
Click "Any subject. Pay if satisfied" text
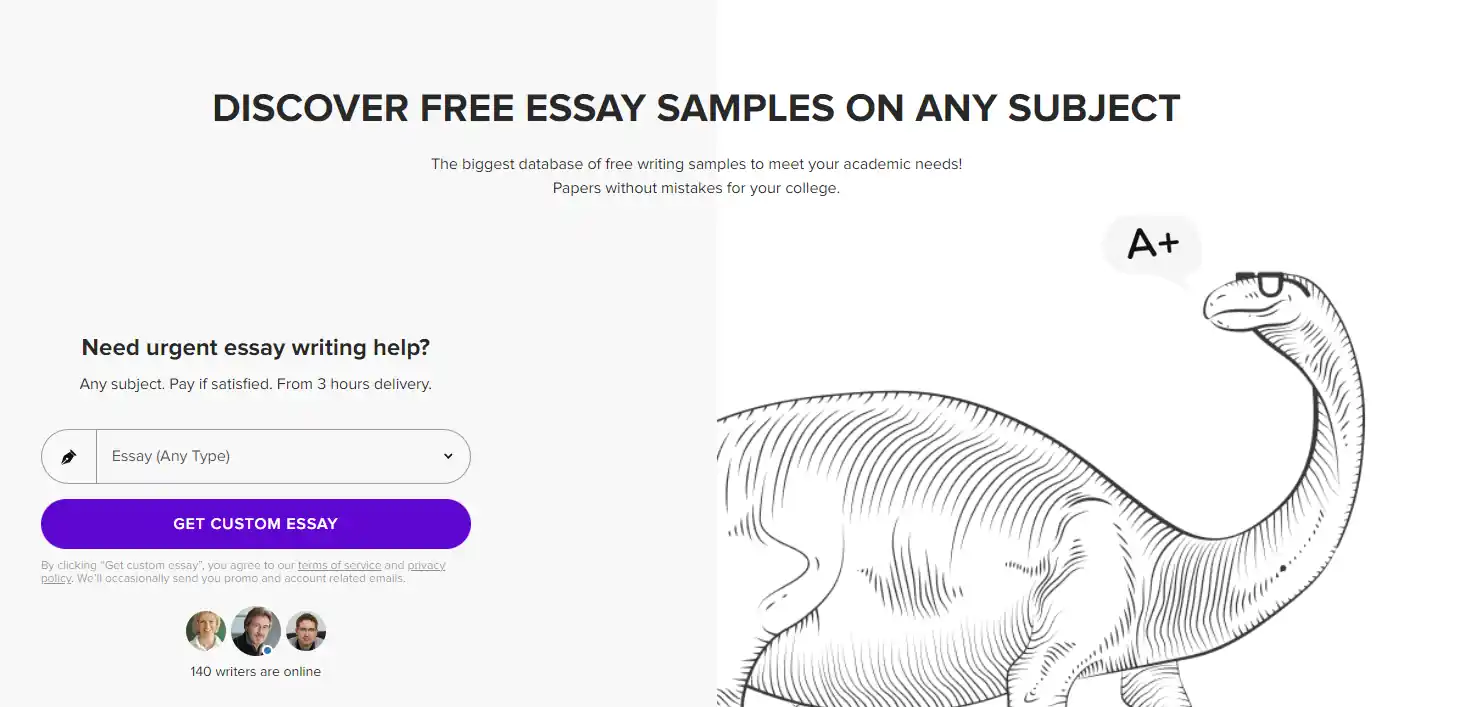coord(255,384)
